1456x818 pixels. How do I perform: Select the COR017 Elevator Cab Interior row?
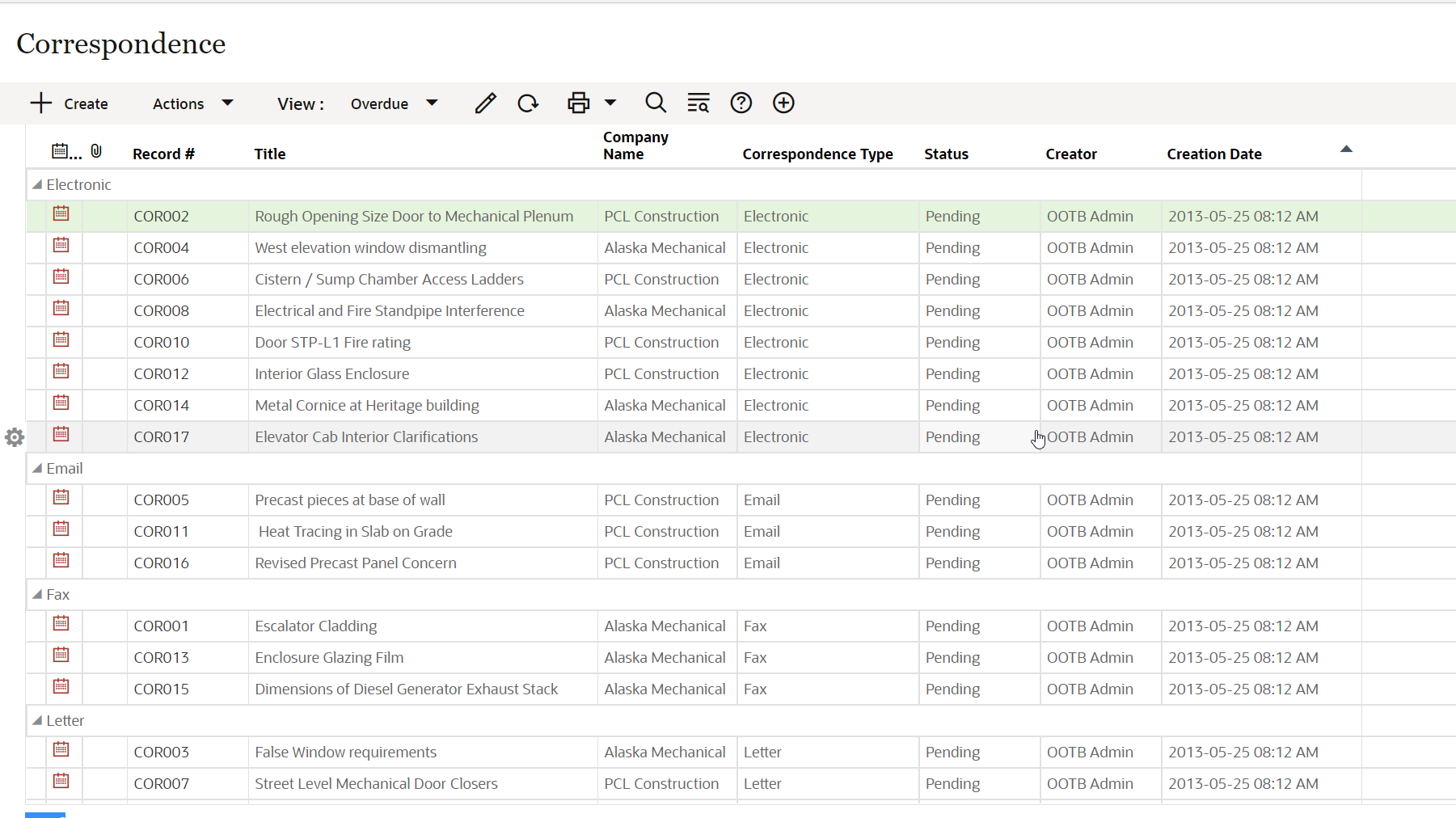pos(366,437)
